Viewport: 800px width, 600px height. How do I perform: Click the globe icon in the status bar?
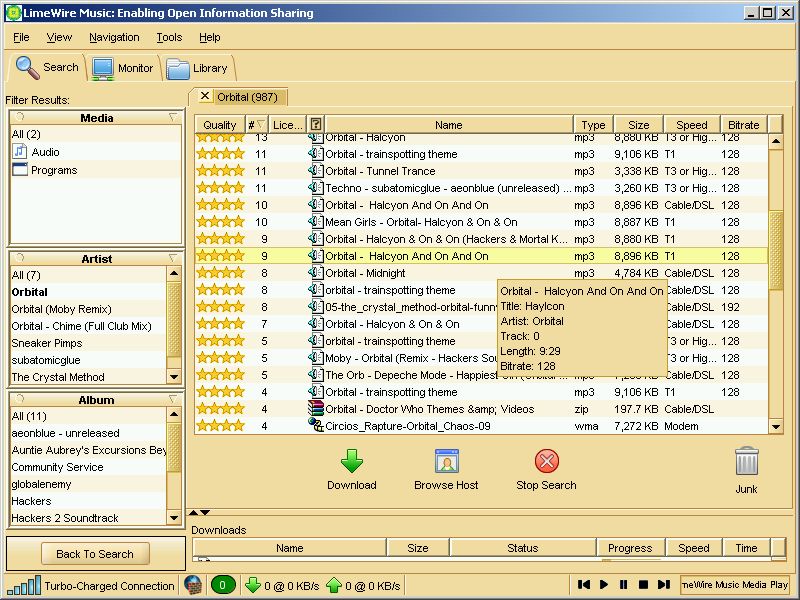[x=193, y=586]
